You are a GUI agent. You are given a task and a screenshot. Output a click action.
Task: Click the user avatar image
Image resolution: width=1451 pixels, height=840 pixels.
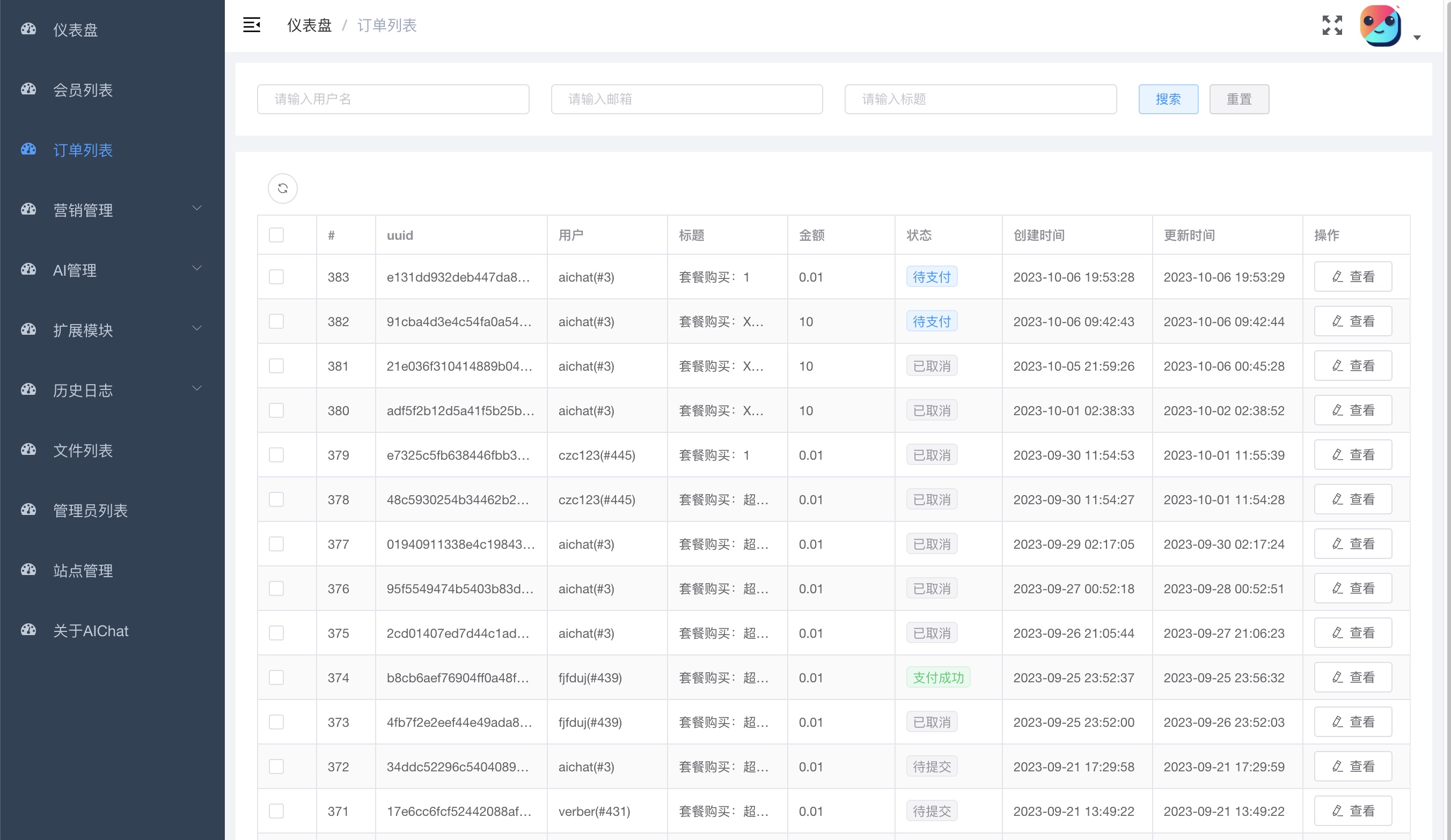[x=1380, y=25]
